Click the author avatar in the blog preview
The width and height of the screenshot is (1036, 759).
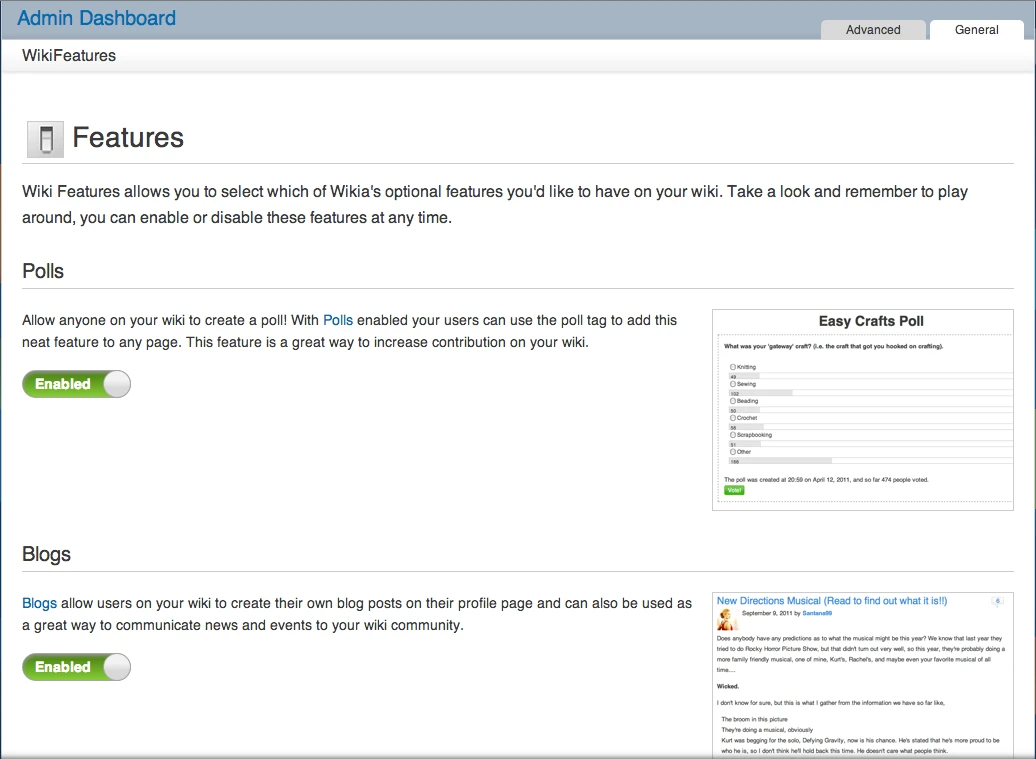[x=727, y=619]
